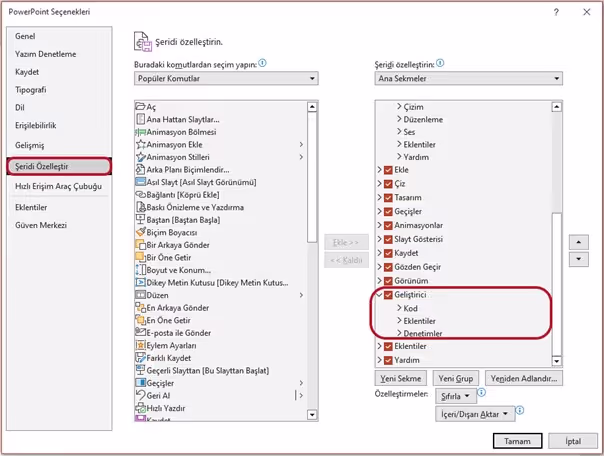Select the Bir Arkaya Gönder icon
Image resolution: width=604 pixels, height=456 pixels.
click(x=141, y=245)
